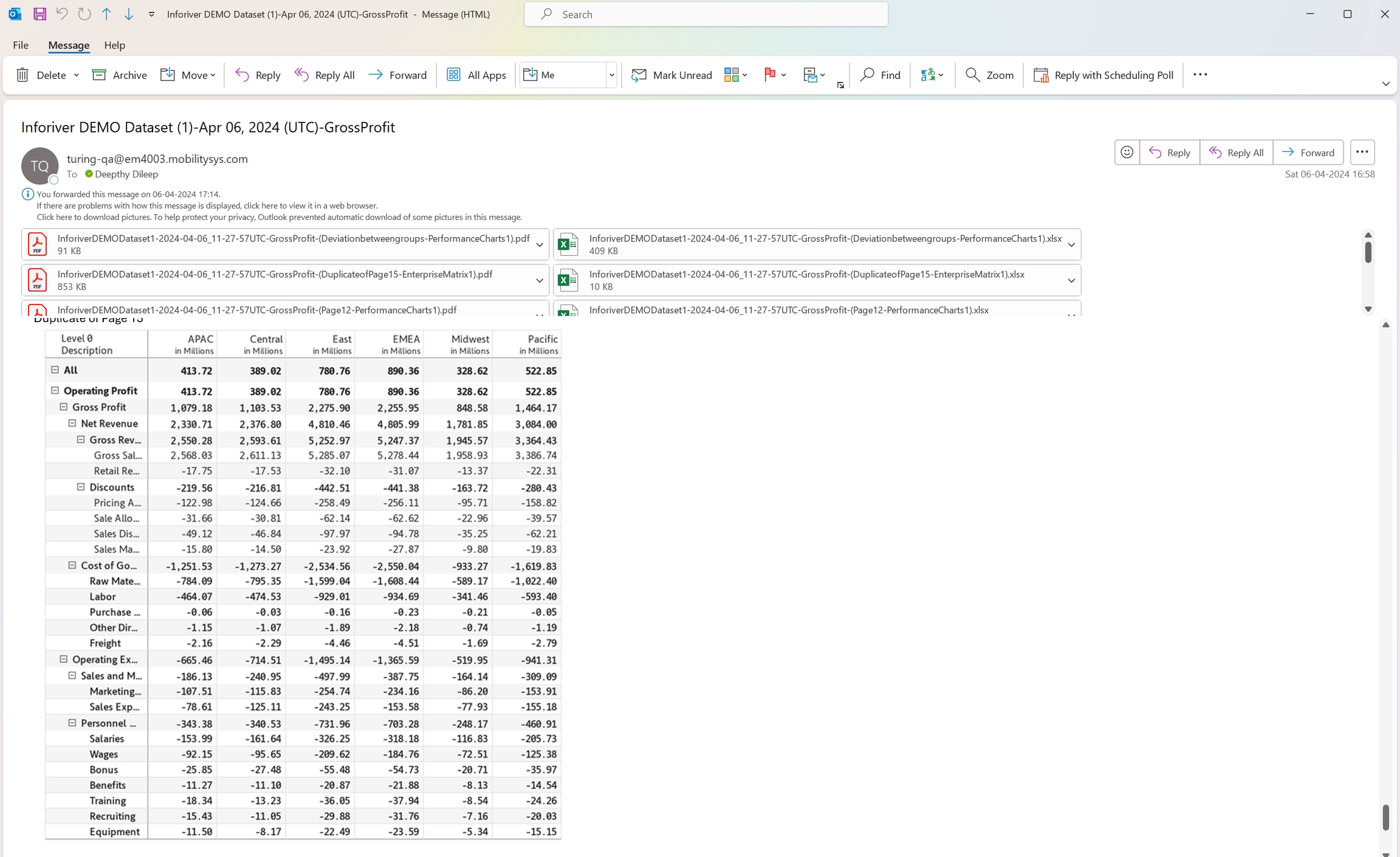The width and height of the screenshot is (1400, 857).
Task: Collapse the Operating Profit tree node
Action: [x=55, y=391]
